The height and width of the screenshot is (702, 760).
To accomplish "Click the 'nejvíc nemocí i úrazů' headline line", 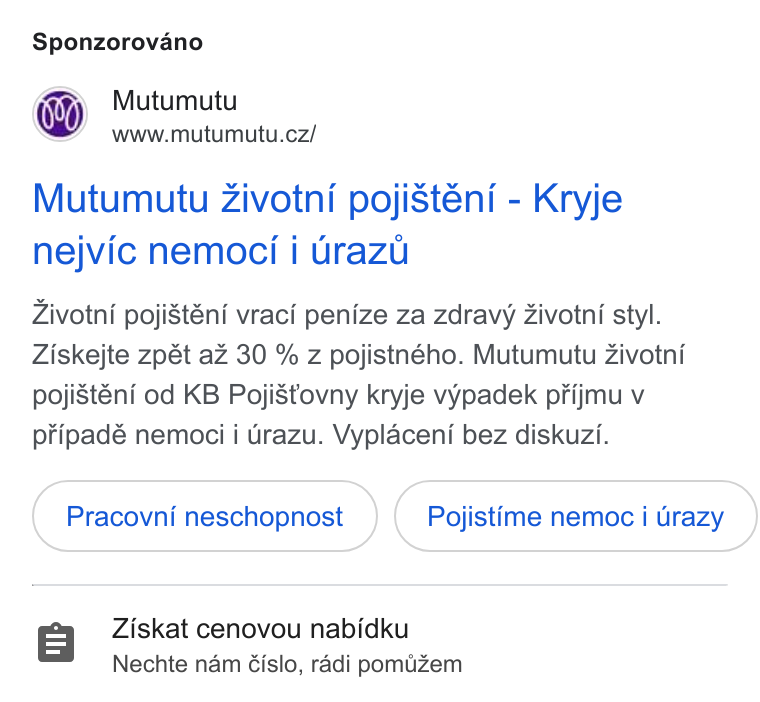I will [221, 251].
